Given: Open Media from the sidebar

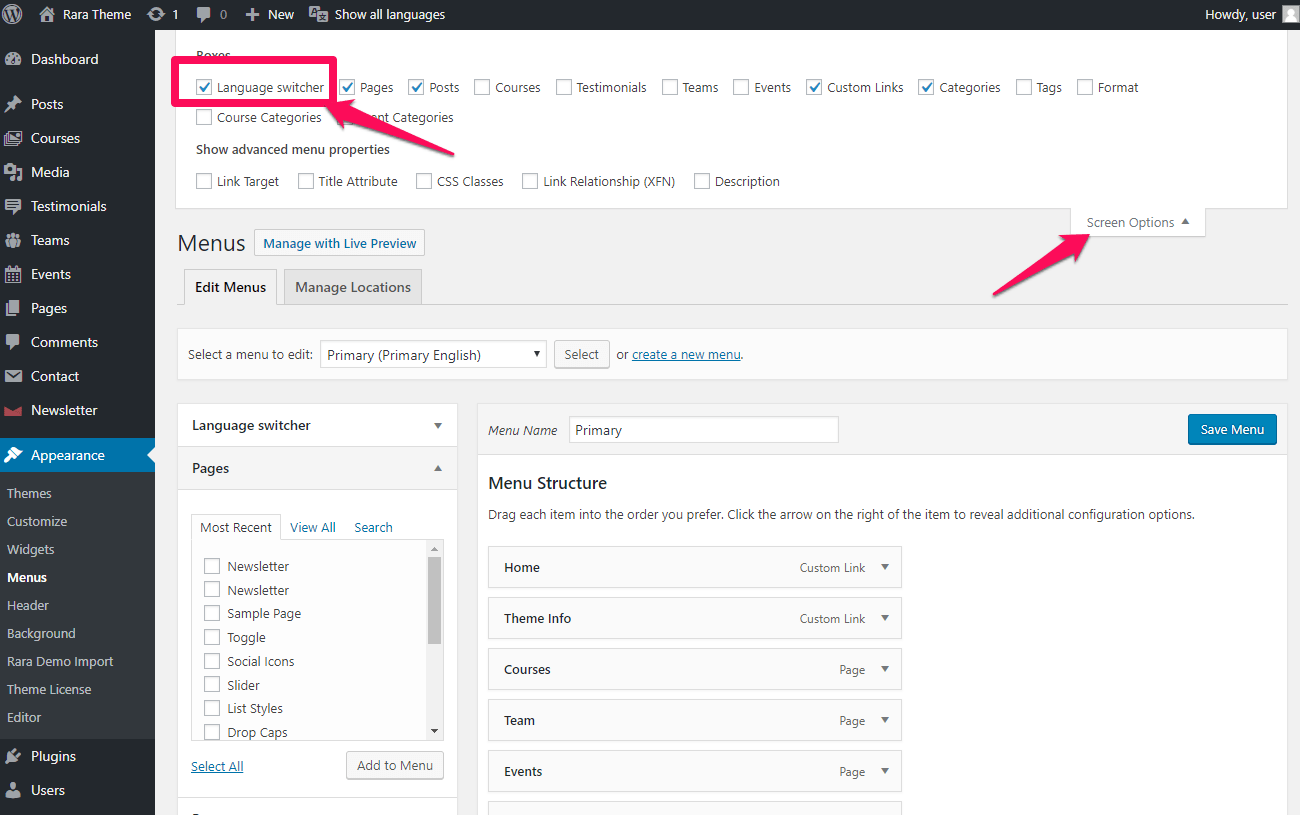Looking at the screenshot, I should point(50,172).
